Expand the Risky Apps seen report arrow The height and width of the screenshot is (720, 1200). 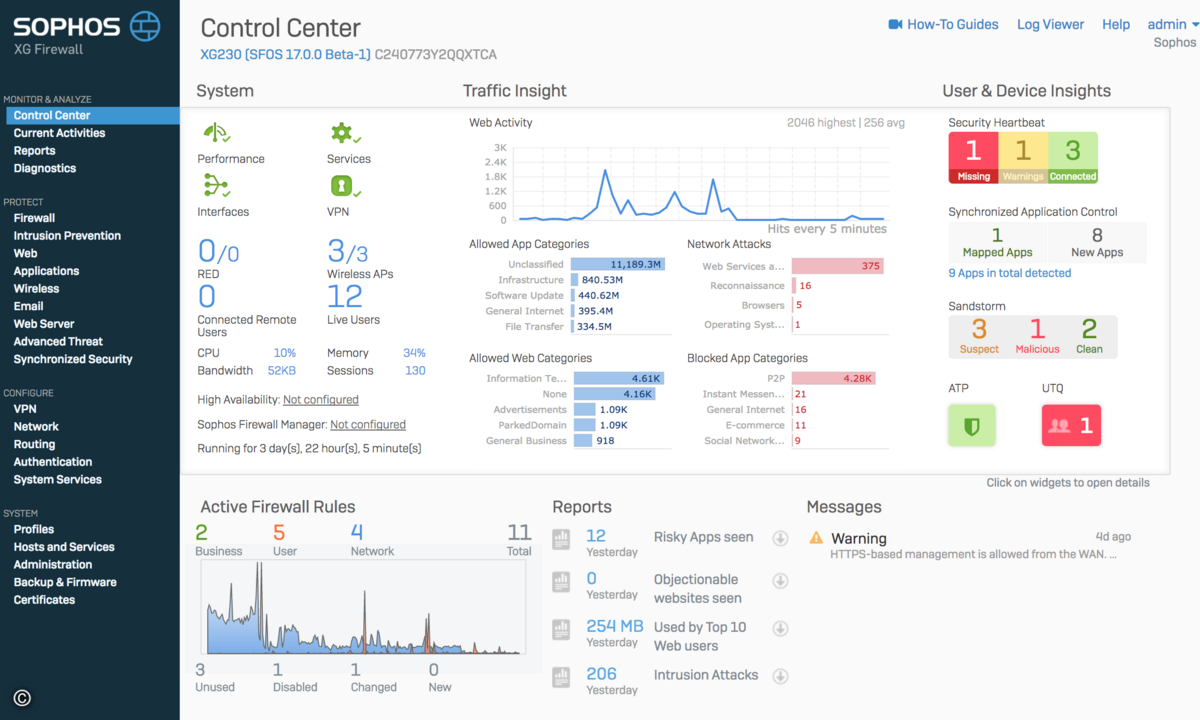pos(781,539)
